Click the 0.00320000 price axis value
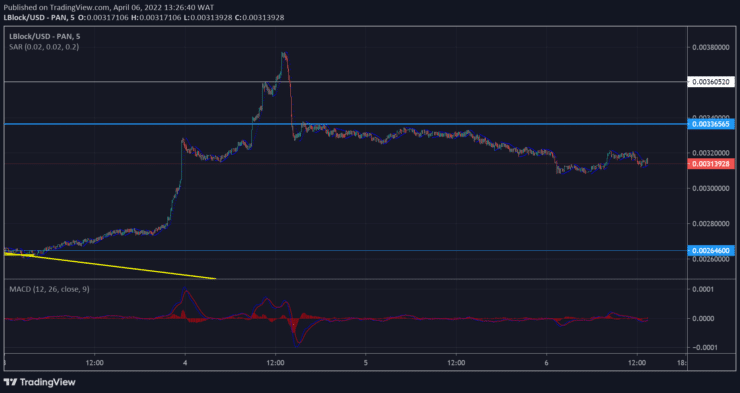This screenshot has width=740, height=393. point(711,153)
